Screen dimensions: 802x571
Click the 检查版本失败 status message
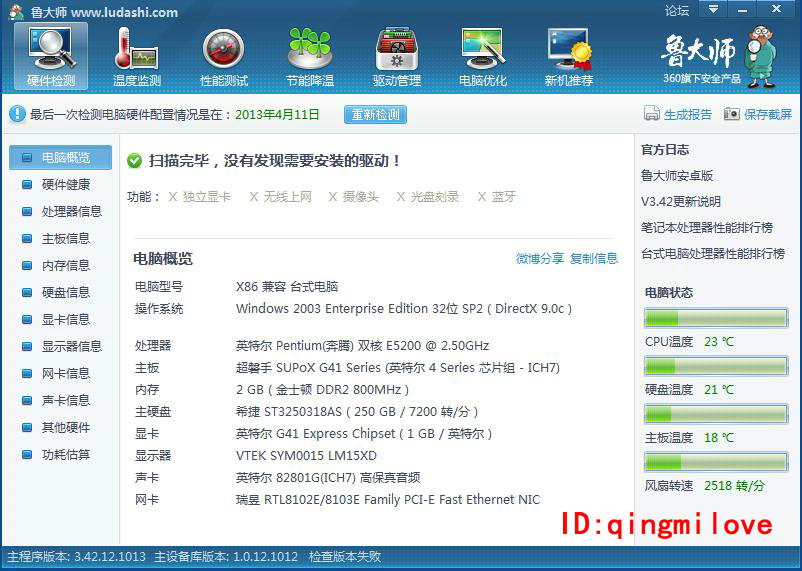[x=345, y=557]
